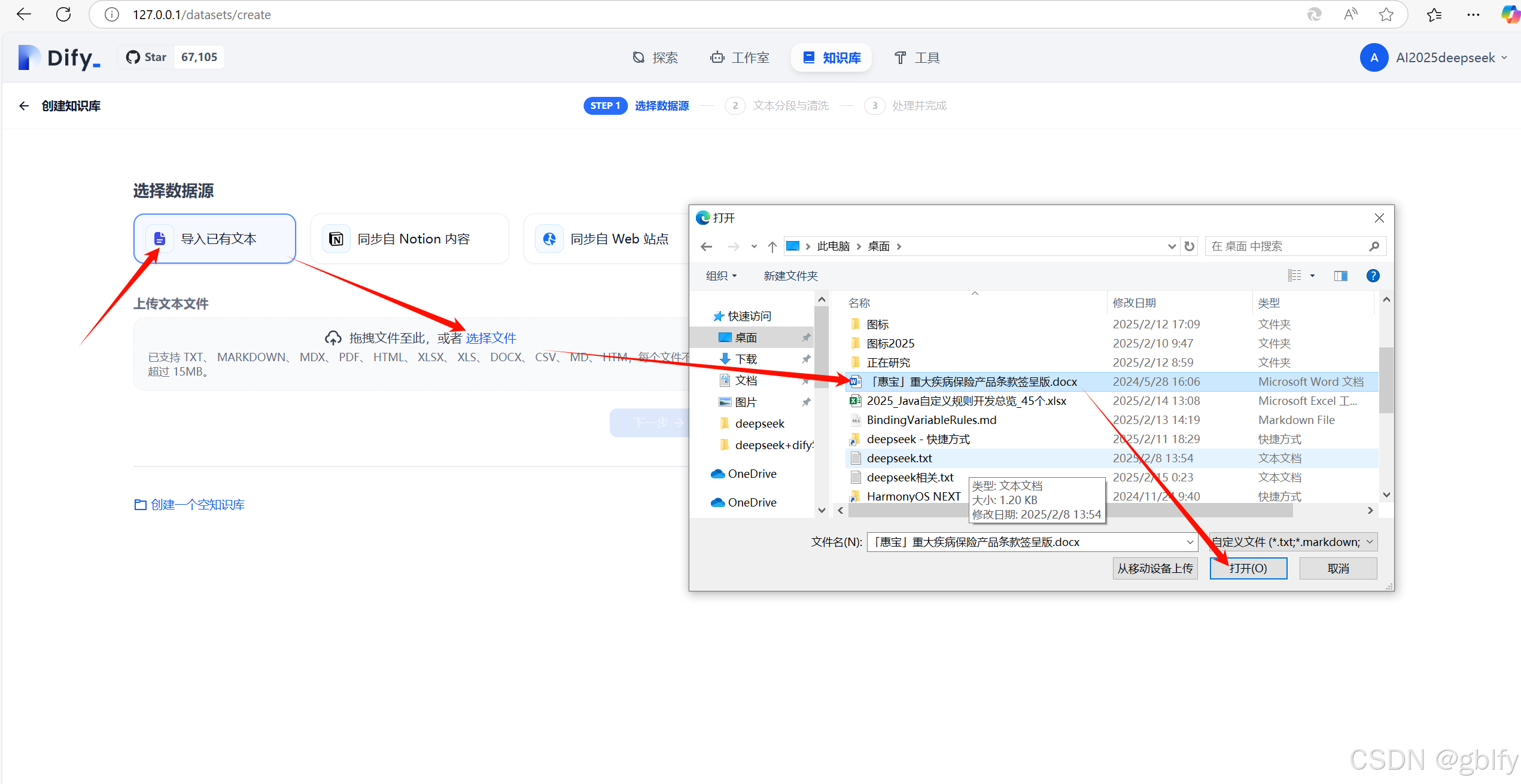Click 取消 button
The height and width of the screenshot is (784, 1521).
tap(1338, 568)
